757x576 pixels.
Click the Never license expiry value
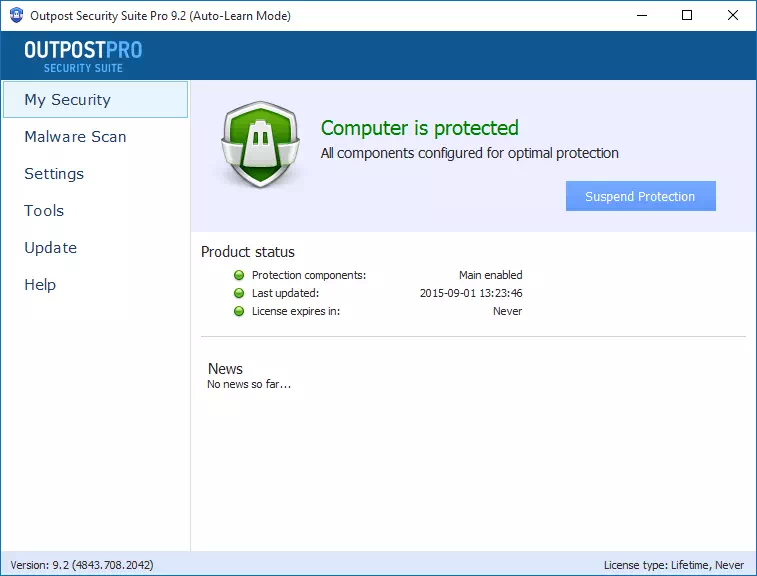pyautogui.click(x=507, y=311)
